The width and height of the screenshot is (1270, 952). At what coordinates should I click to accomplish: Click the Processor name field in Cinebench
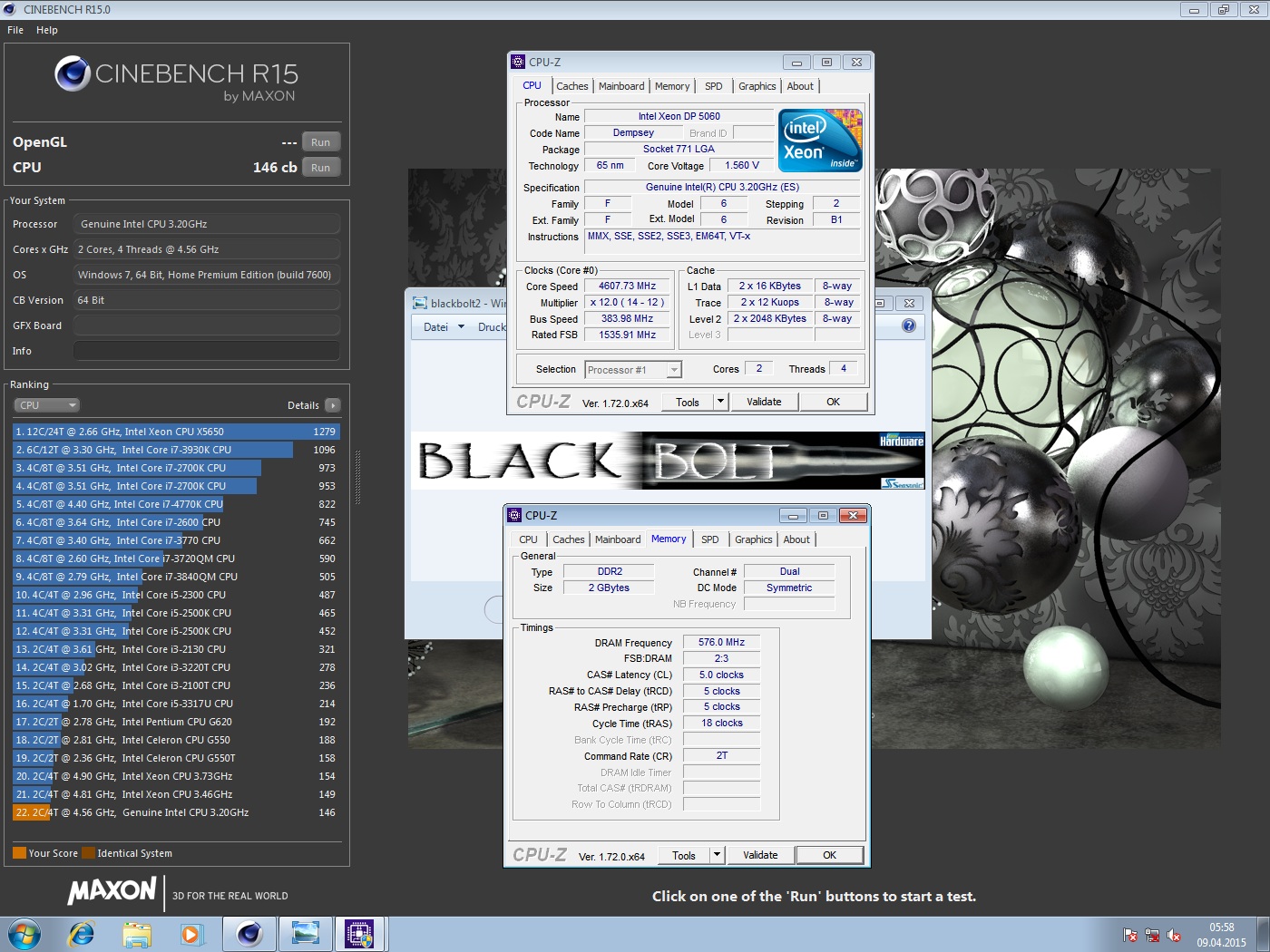[x=207, y=224]
